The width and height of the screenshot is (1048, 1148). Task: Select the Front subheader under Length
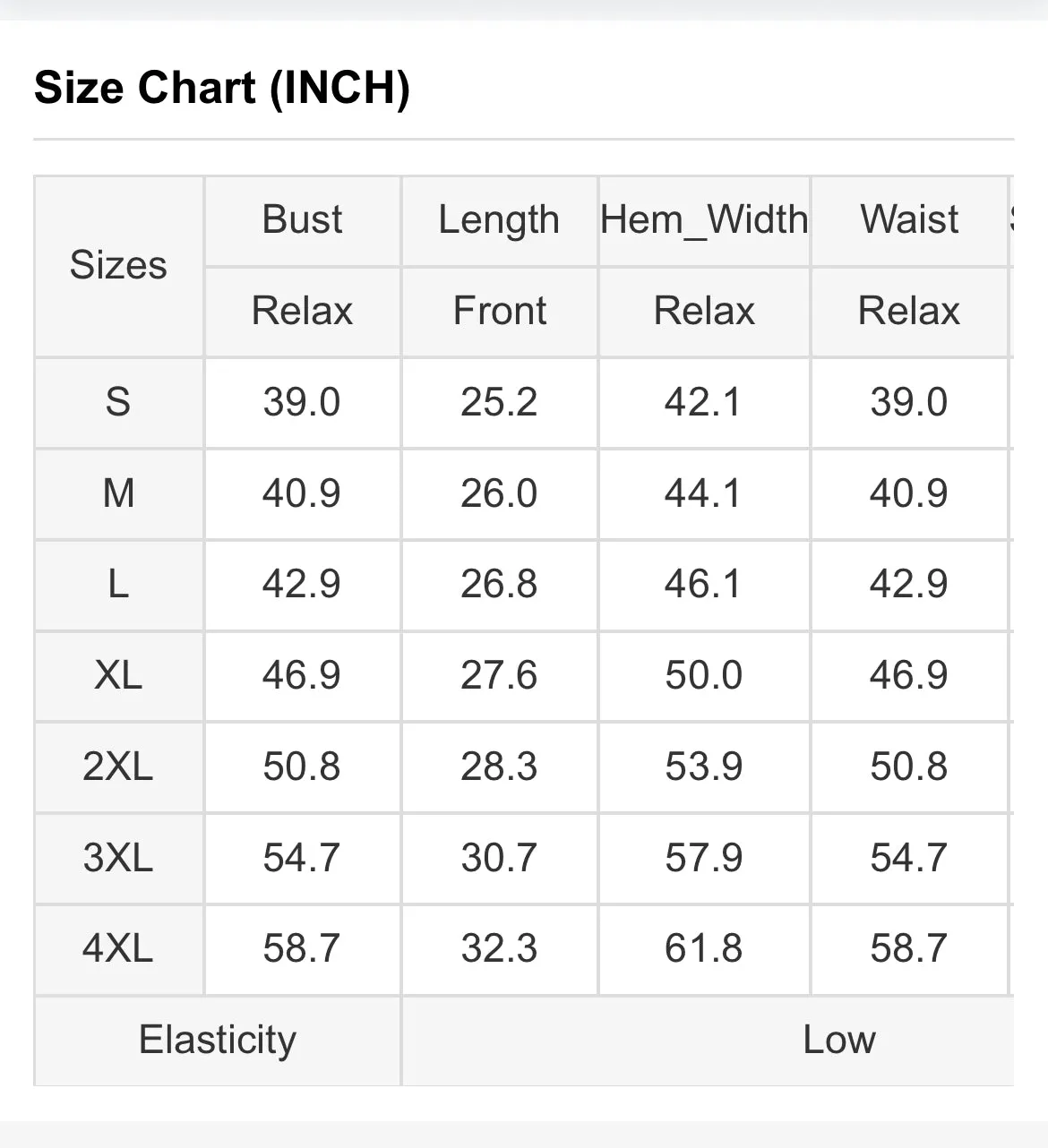point(499,312)
